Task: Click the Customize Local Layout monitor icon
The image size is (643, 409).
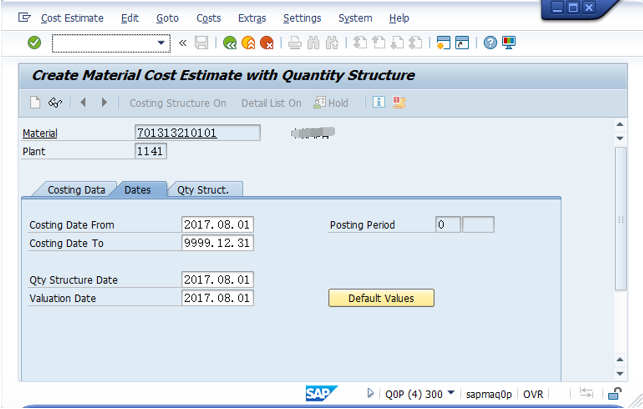Action: [509, 42]
